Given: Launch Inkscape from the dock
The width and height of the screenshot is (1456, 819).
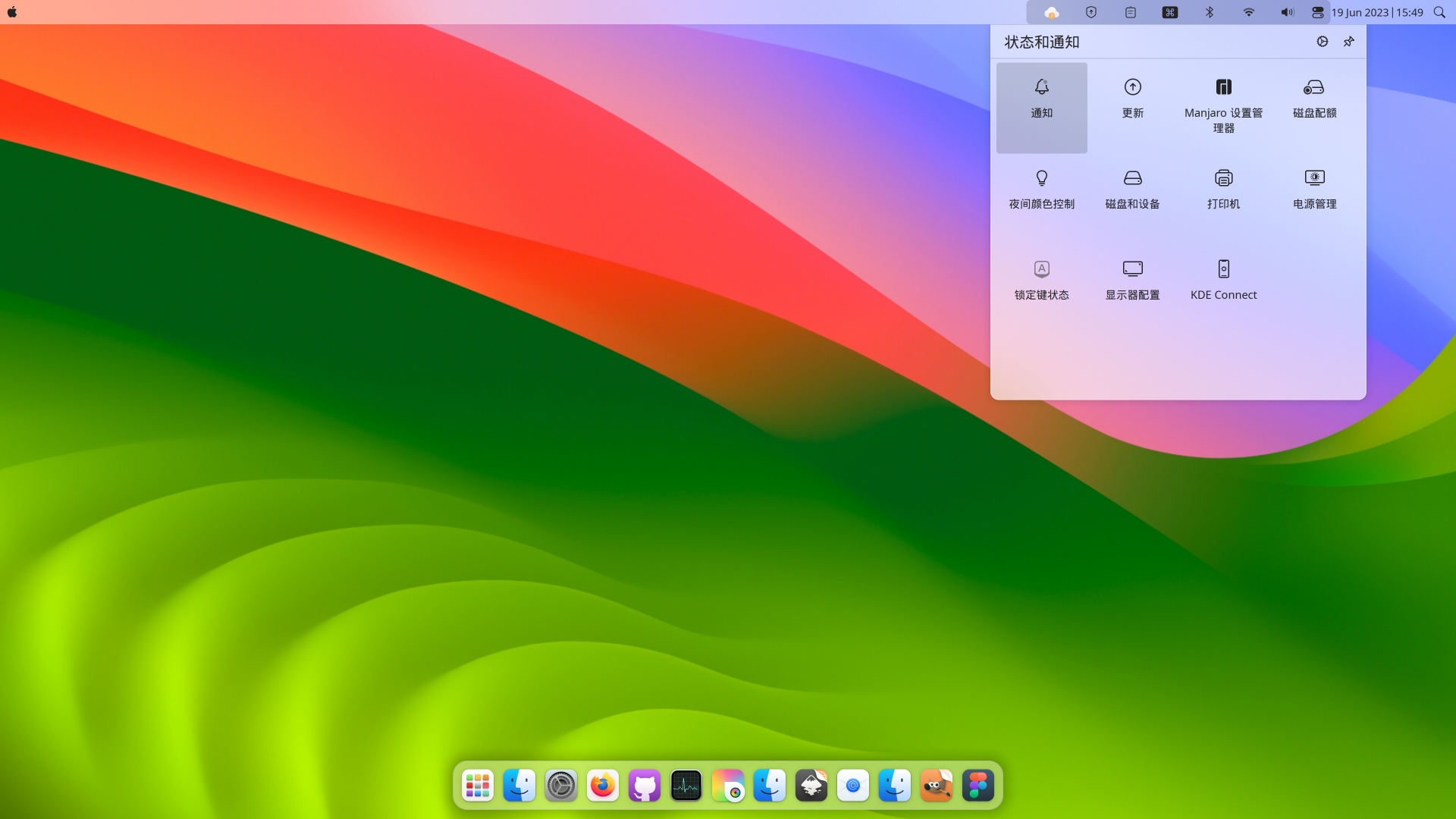Looking at the screenshot, I should [x=811, y=786].
